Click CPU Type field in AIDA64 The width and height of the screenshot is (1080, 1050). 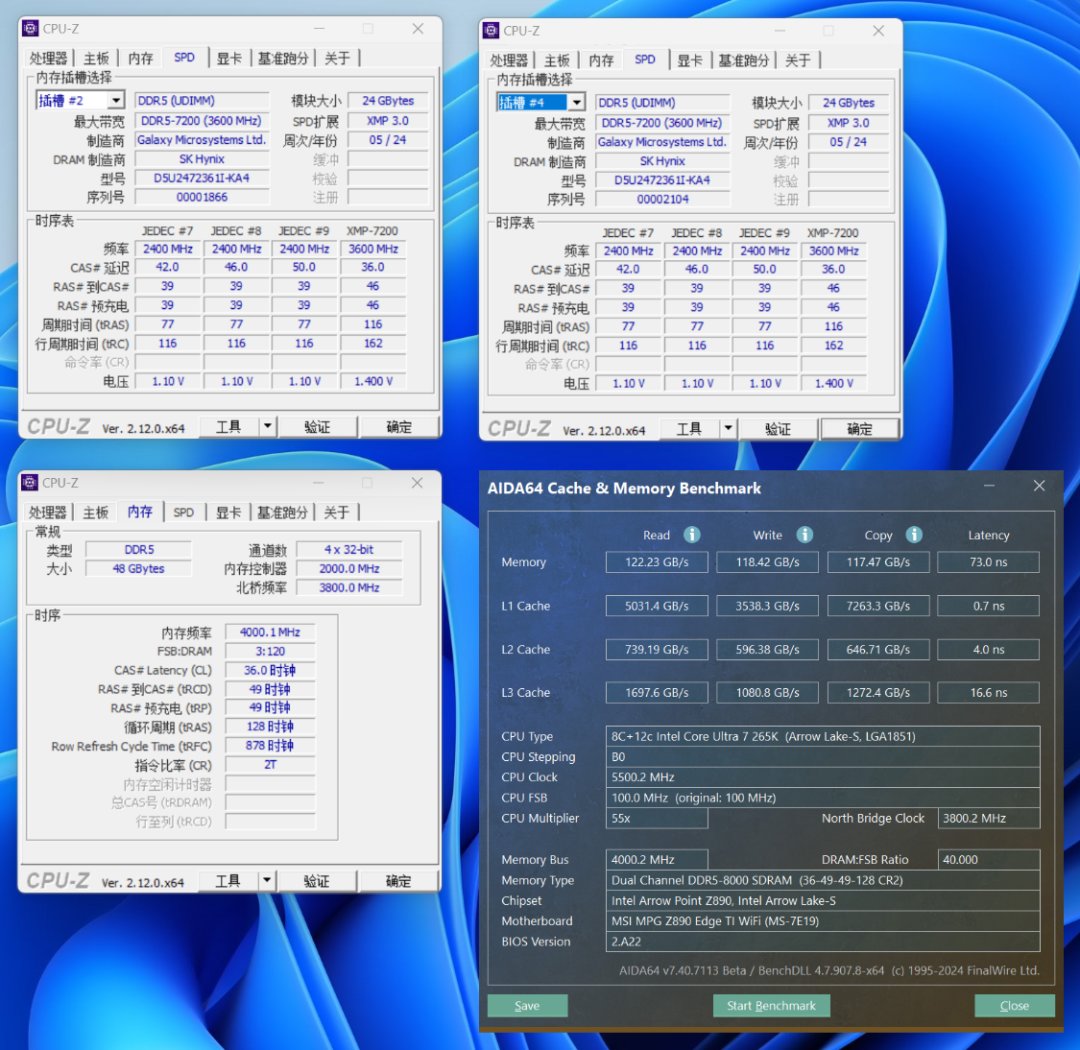coord(823,737)
